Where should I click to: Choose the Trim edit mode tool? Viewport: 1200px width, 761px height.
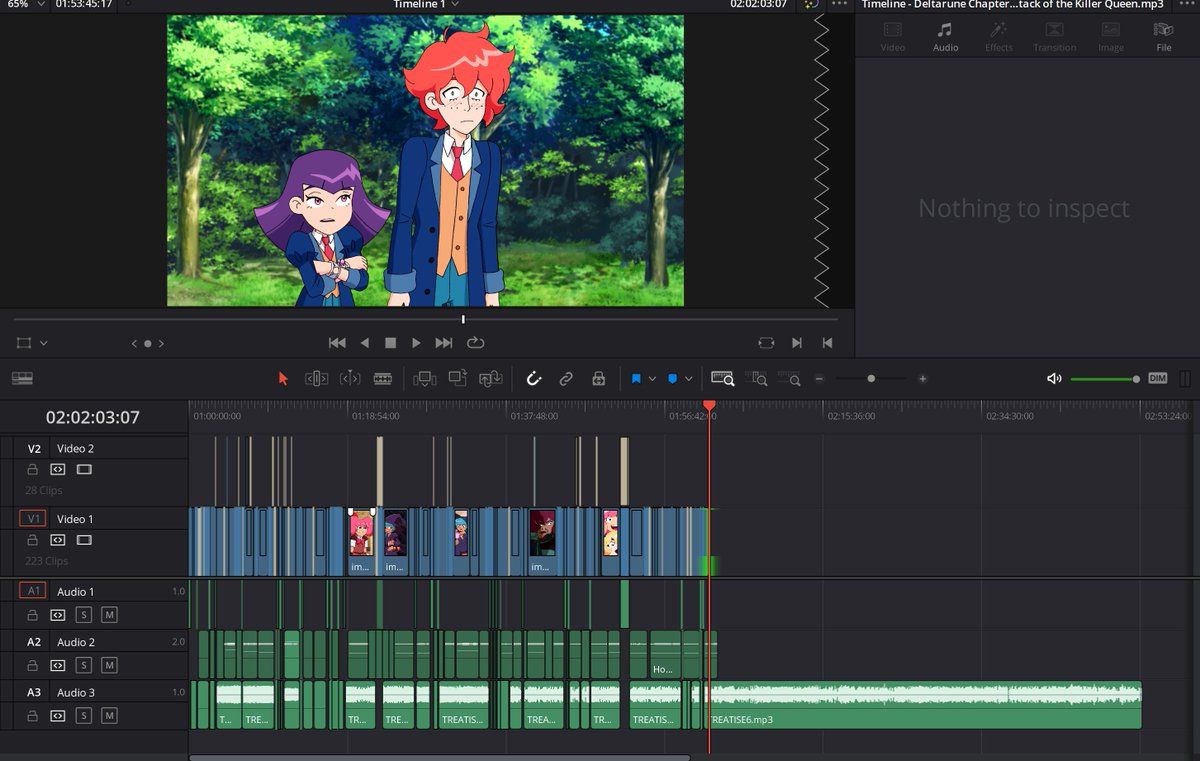click(x=316, y=379)
